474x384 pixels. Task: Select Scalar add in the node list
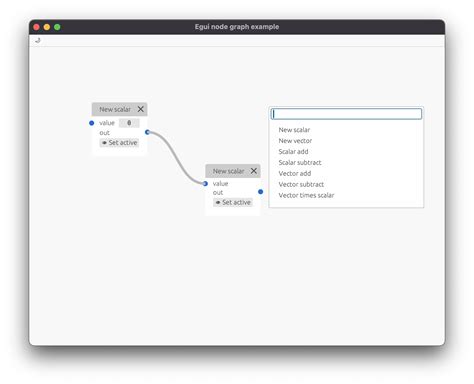(293, 152)
